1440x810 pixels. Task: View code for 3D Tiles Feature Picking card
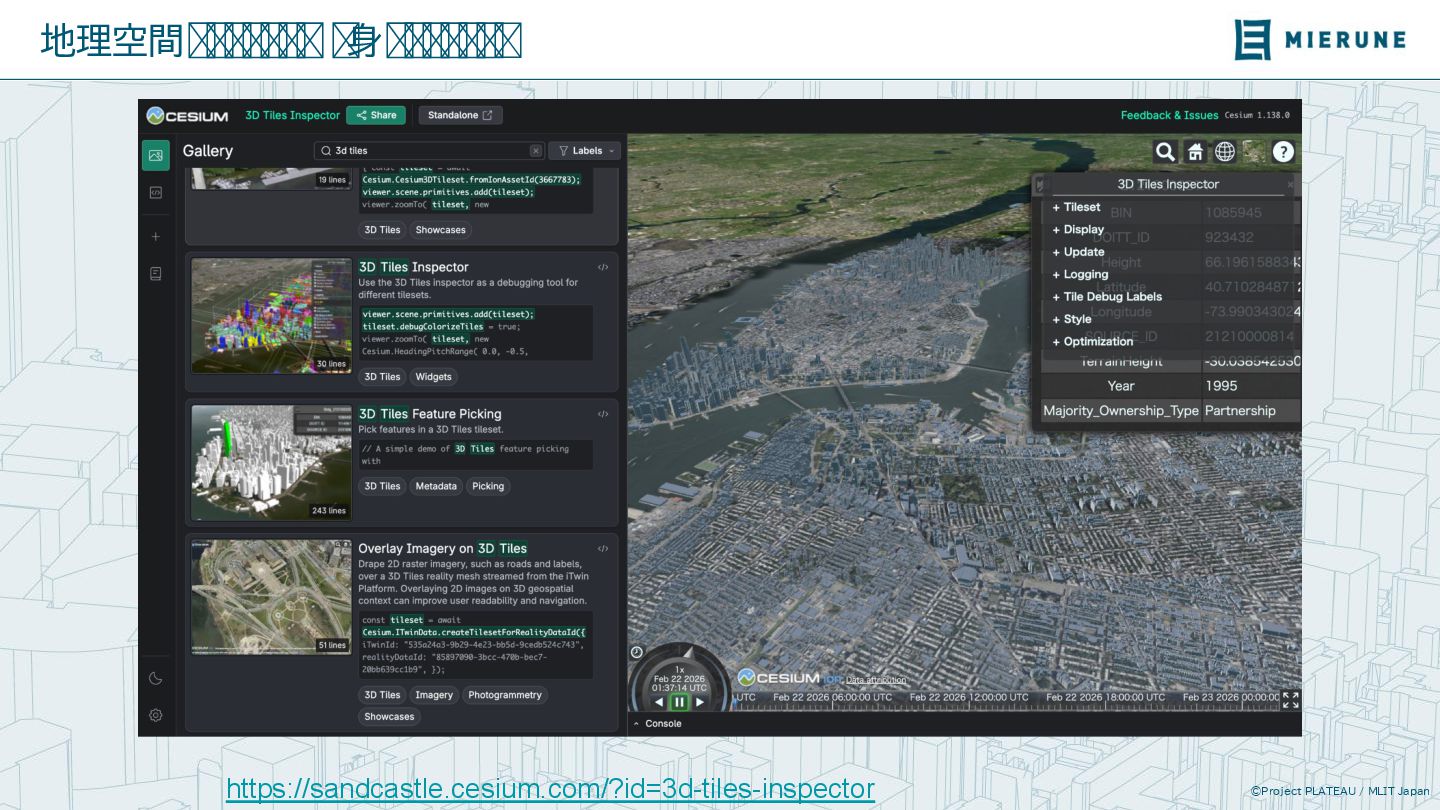[x=603, y=414]
